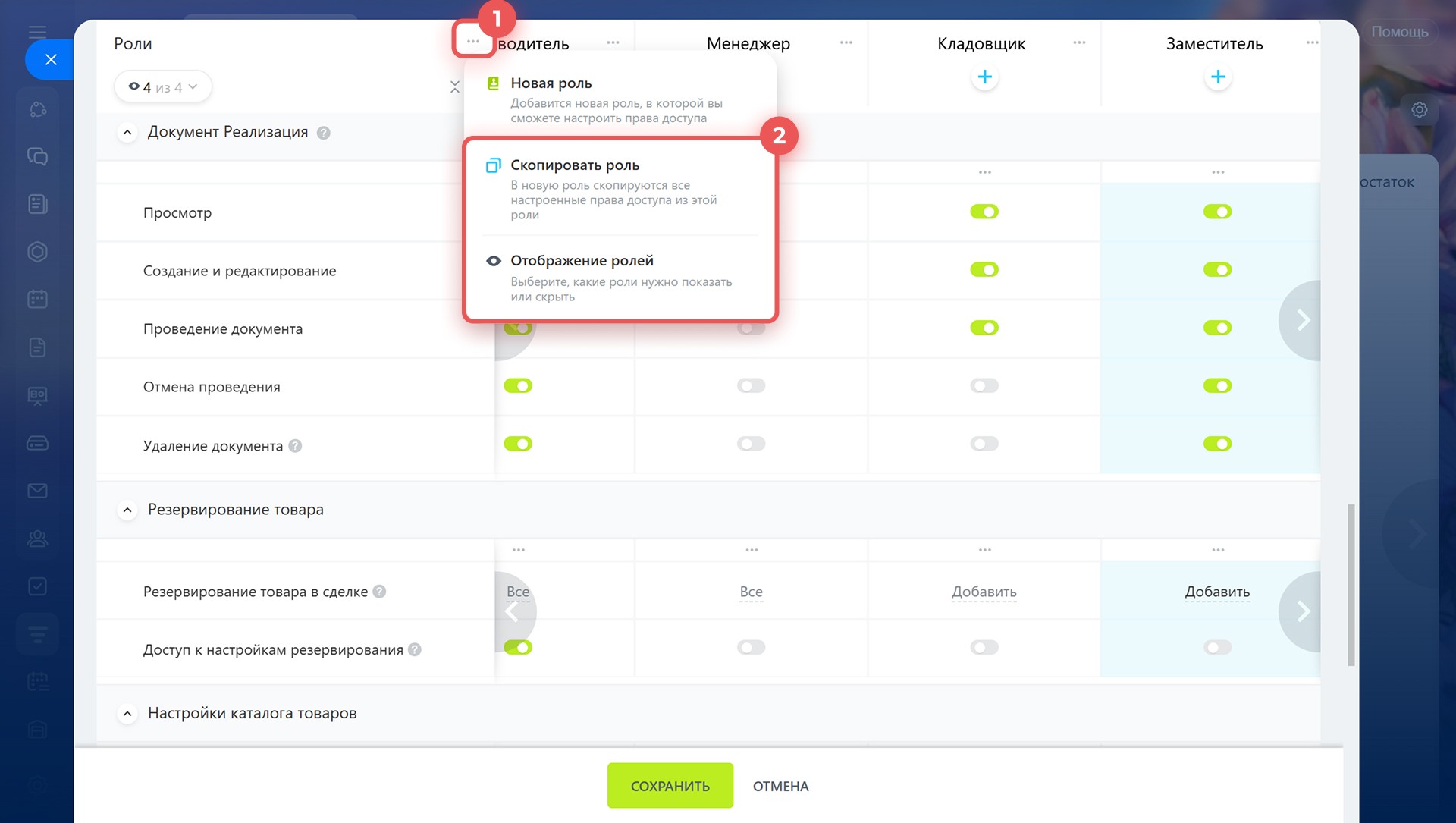Screen dimensions: 1456x823
Task: Open three-dots menu next to Менеджер
Action: pos(846,43)
